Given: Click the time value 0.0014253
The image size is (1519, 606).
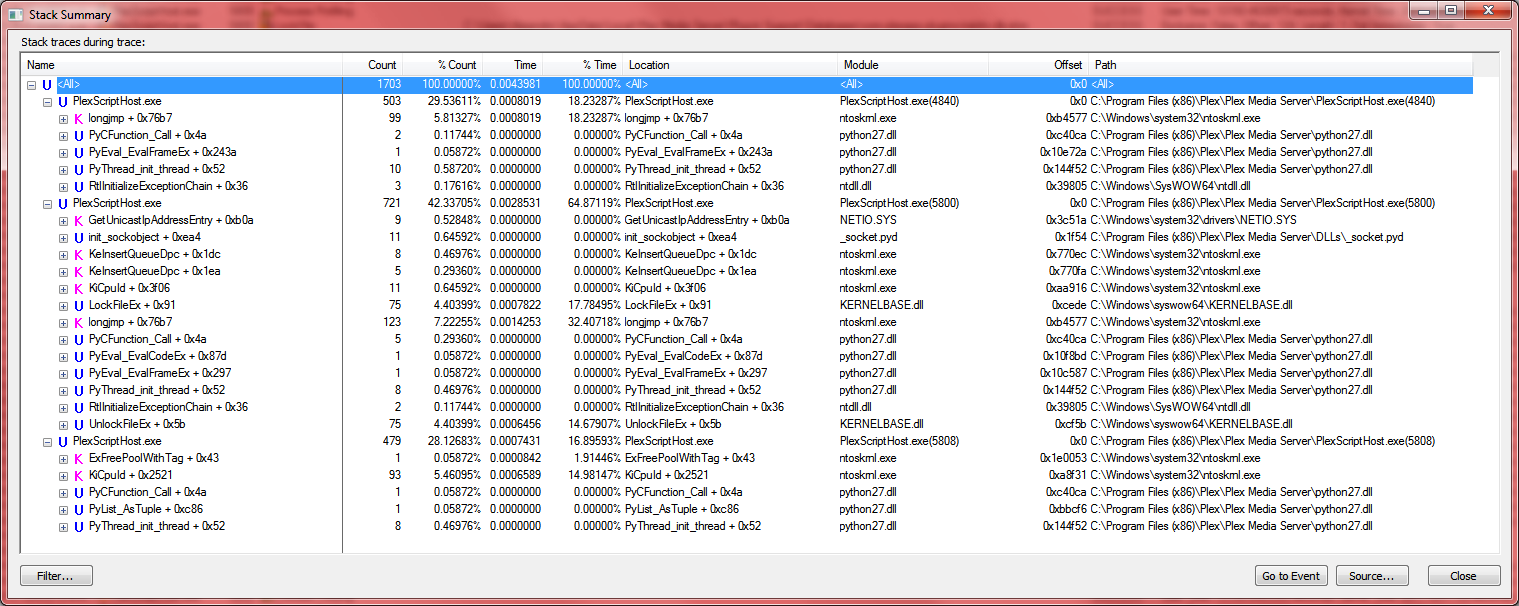Looking at the screenshot, I should [x=515, y=322].
